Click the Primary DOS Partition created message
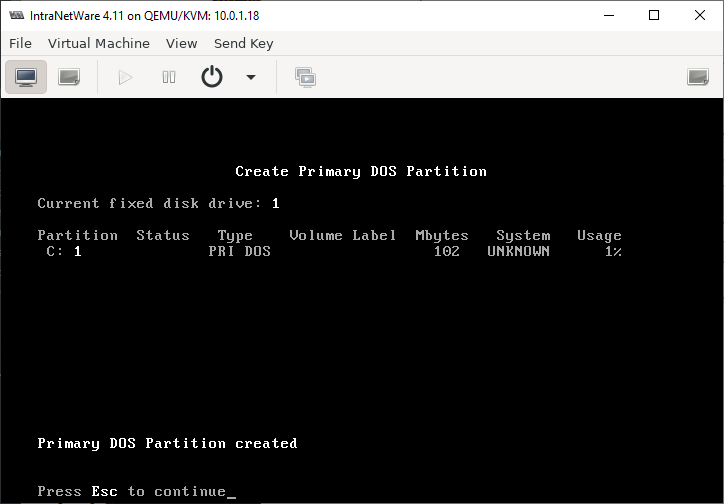This screenshot has width=724, height=504. click(167, 443)
